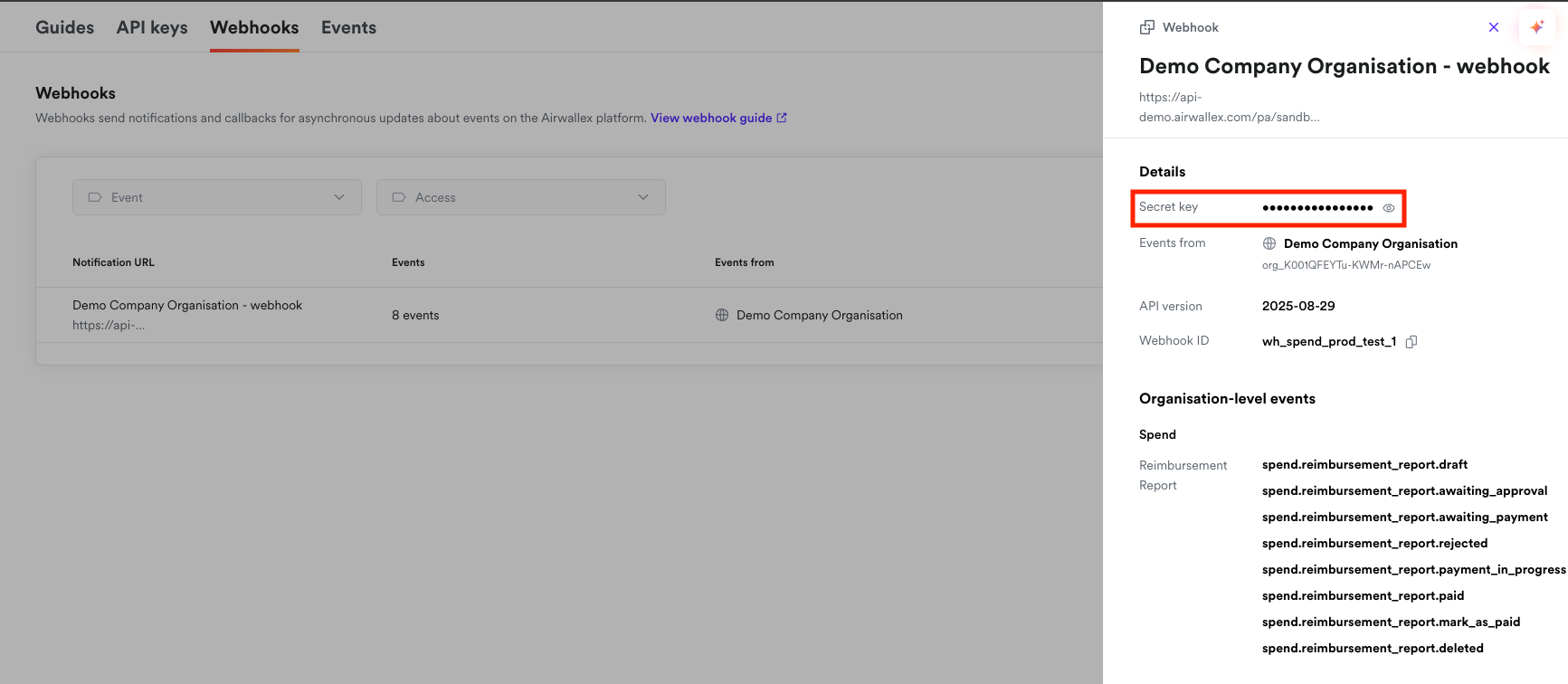Click the wh_spend_prod_test_1 Webhook ID text
This screenshot has height=684, width=1568.
point(1329,341)
